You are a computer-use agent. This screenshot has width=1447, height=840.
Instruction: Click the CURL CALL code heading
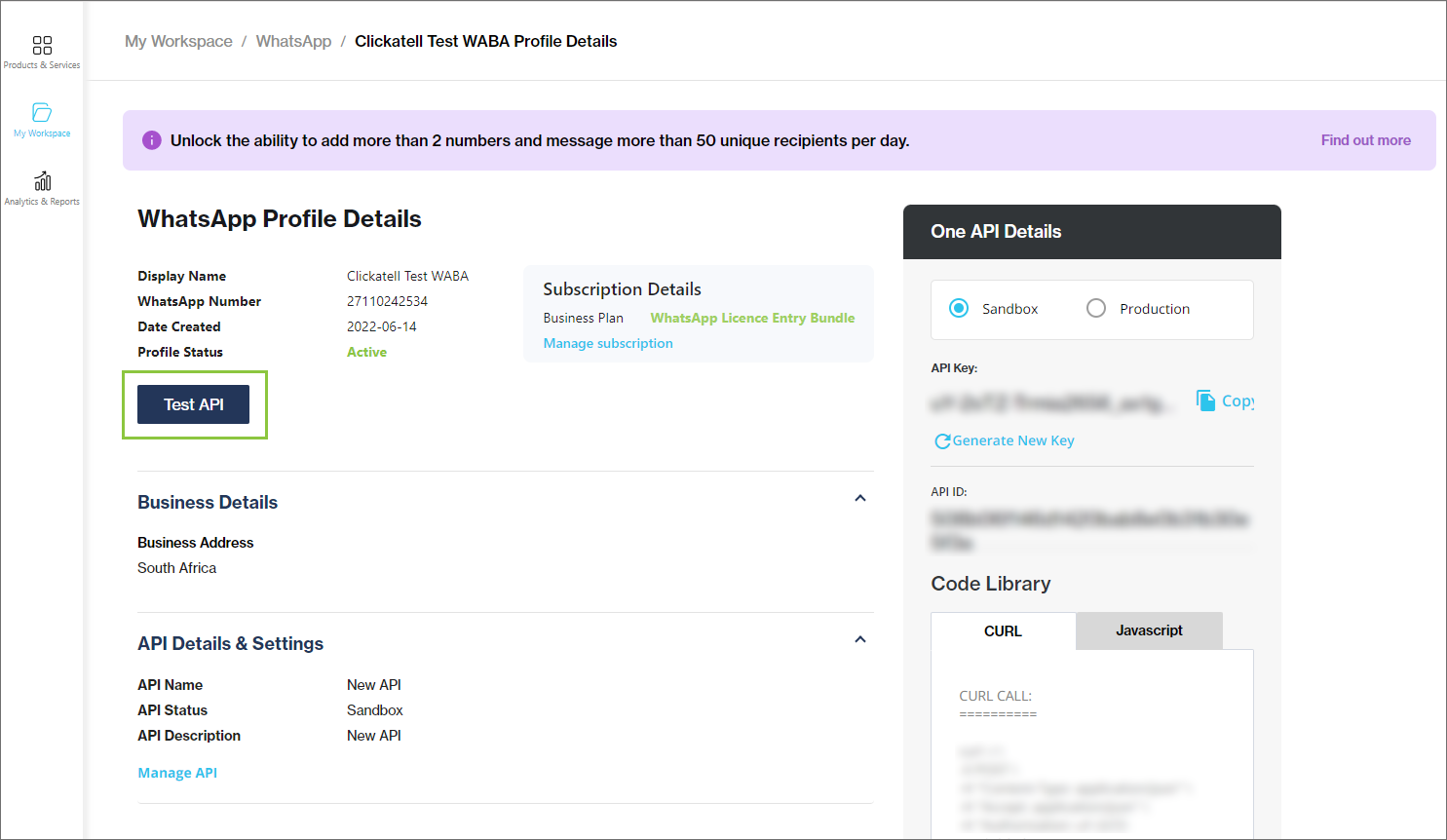(x=995, y=696)
